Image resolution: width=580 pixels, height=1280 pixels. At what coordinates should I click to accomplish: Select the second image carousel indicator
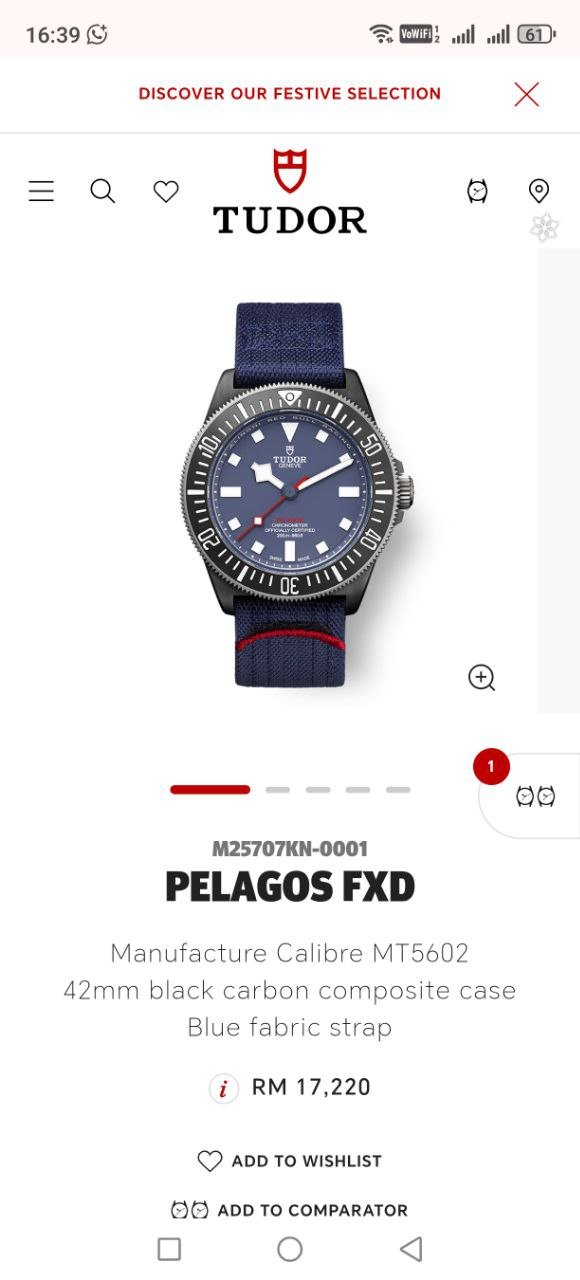pos(278,790)
